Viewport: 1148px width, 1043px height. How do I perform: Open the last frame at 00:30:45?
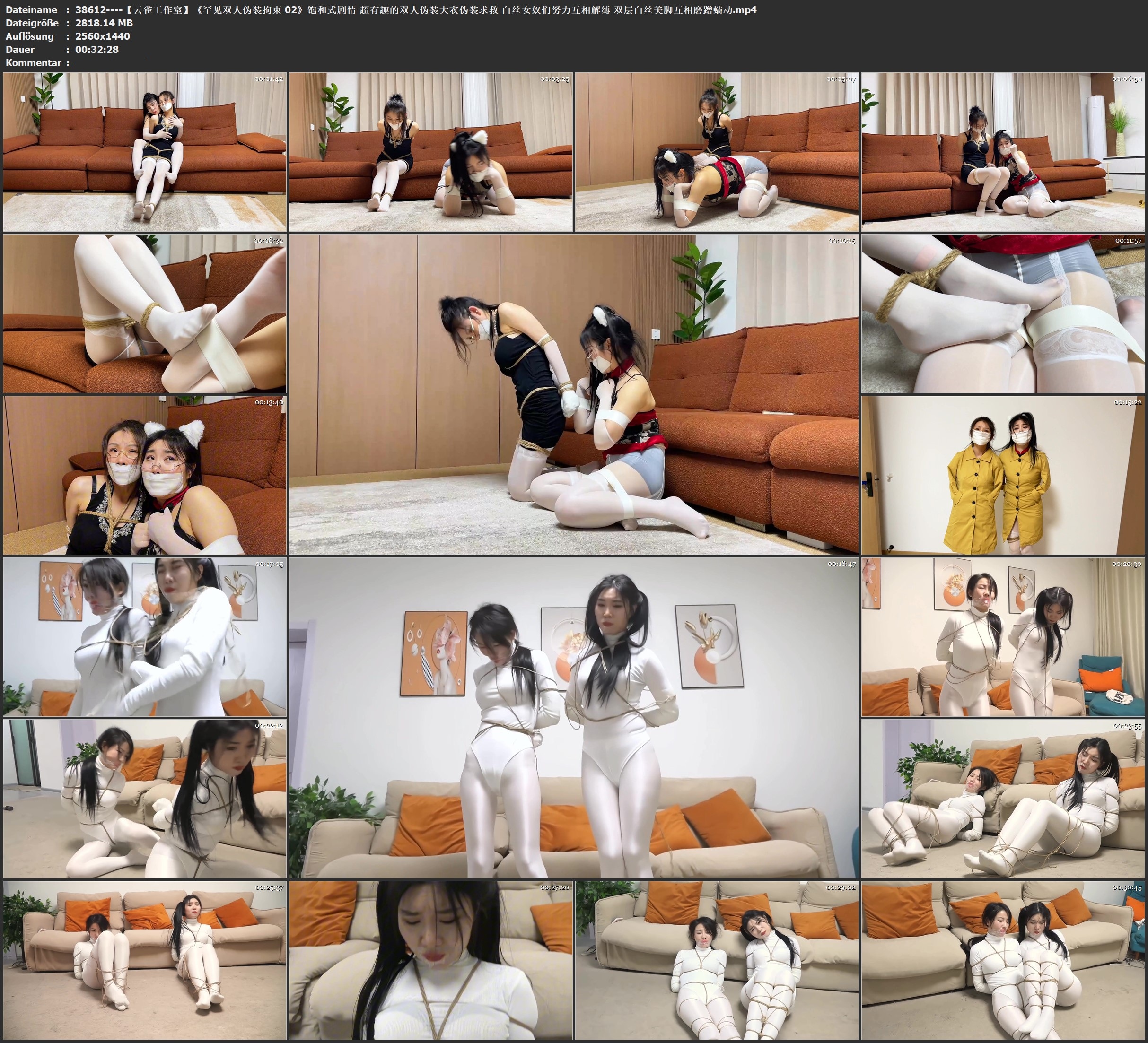click(x=1003, y=960)
